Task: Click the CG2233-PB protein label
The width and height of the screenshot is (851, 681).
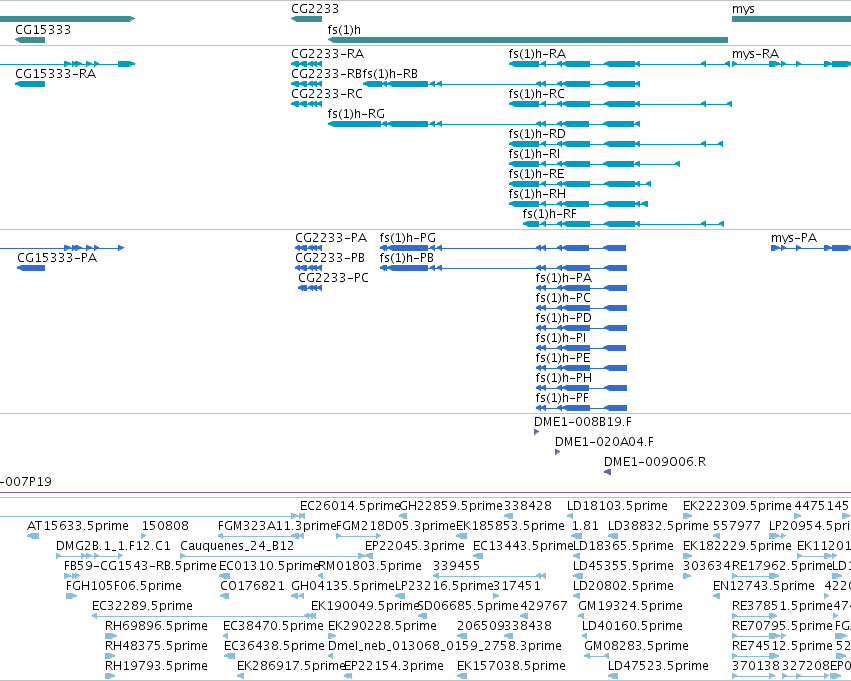Action: click(330, 258)
